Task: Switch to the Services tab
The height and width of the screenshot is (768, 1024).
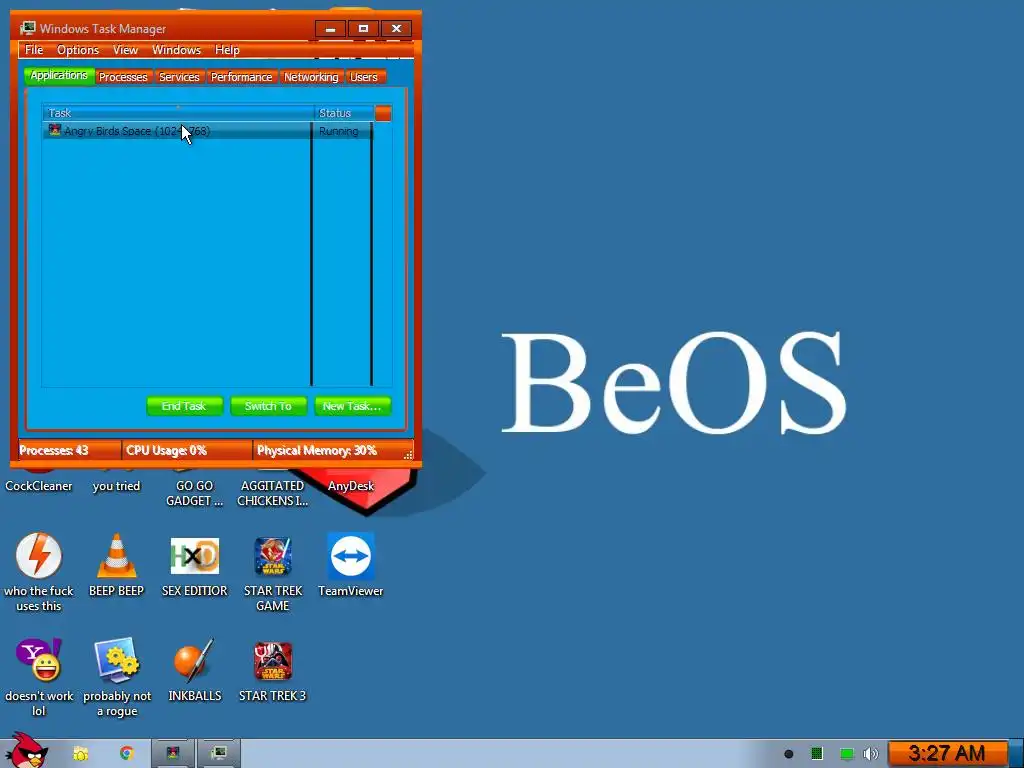Action: [179, 77]
